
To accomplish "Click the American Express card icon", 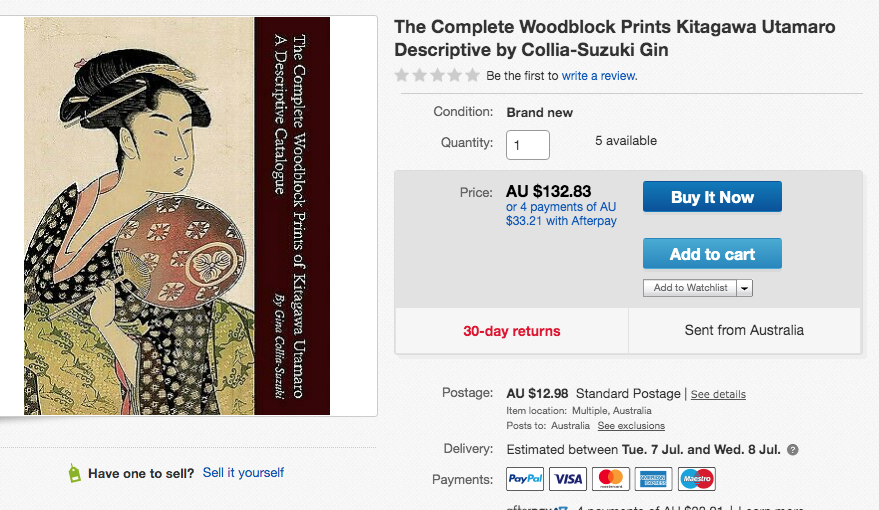I will pyautogui.click(x=654, y=479).
